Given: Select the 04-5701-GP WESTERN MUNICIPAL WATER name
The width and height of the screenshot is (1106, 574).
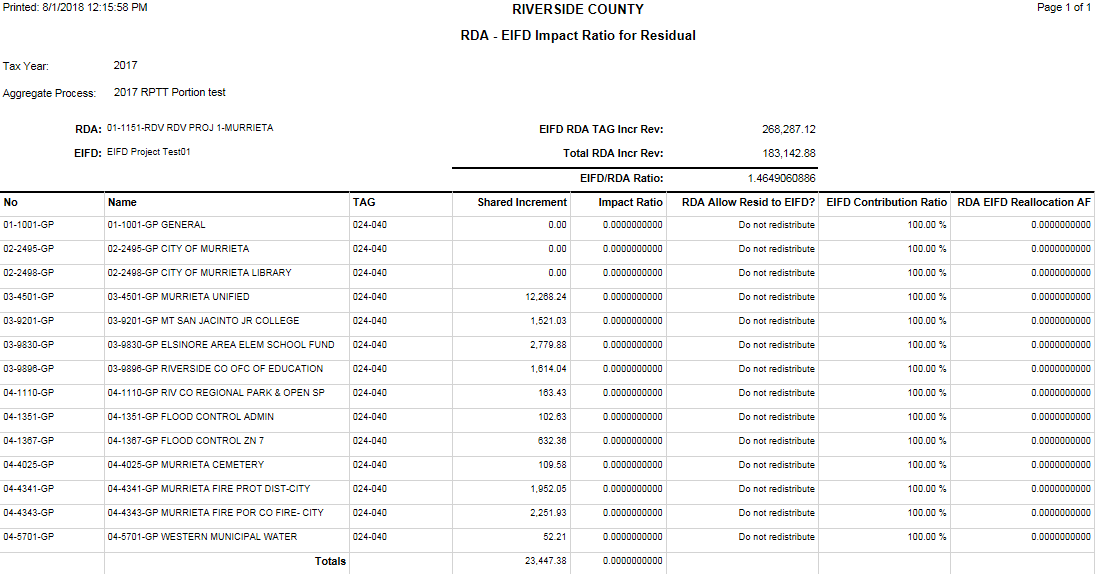Looking at the screenshot, I should (x=202, y=537).
